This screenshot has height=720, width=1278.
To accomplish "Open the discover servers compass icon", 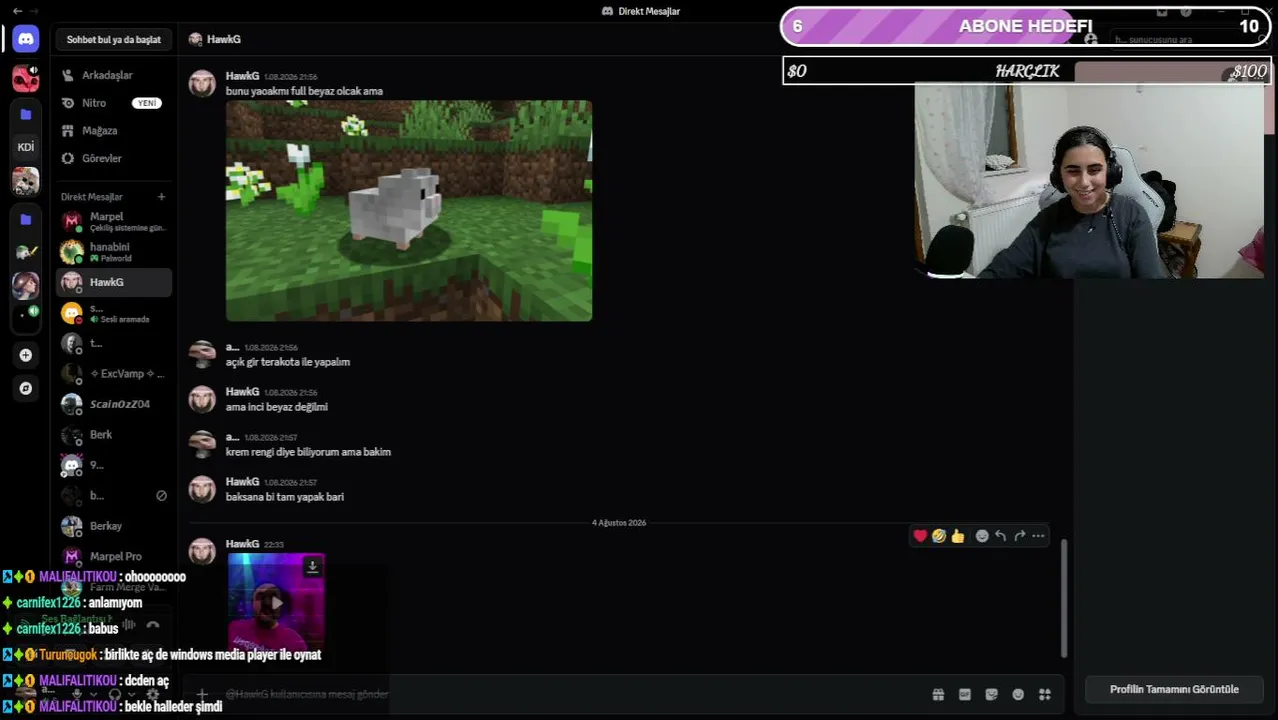I will pyautogui.click(x=26, y=388).
